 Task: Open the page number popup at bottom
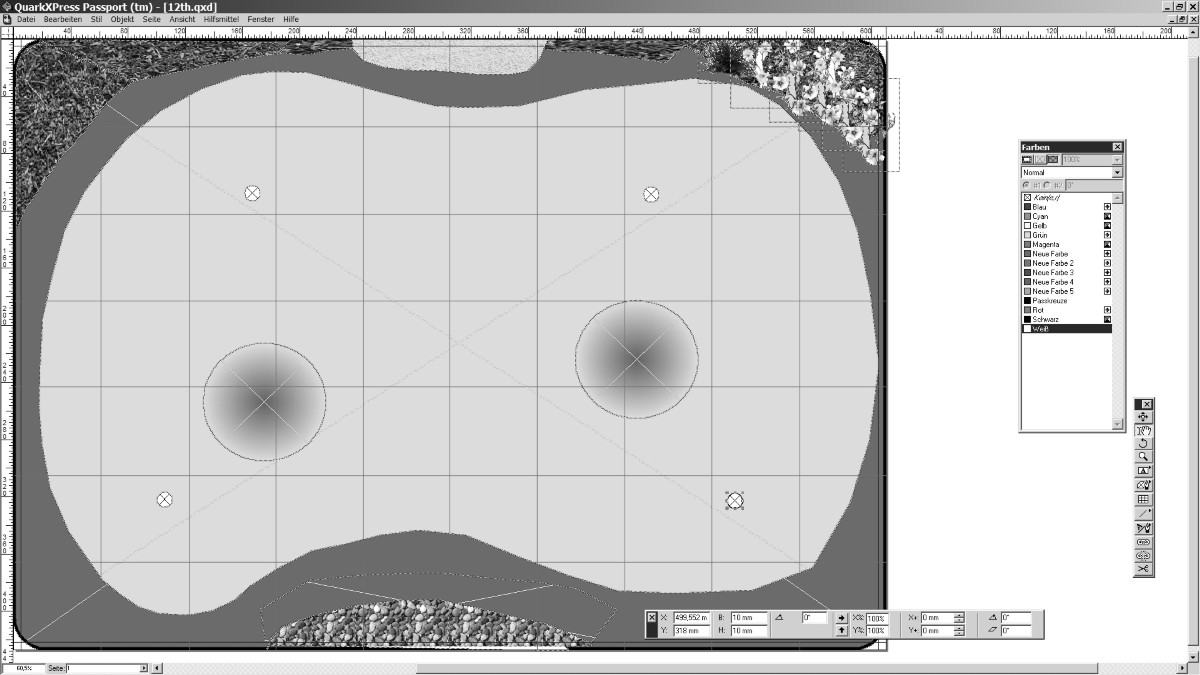coord(143,667)
